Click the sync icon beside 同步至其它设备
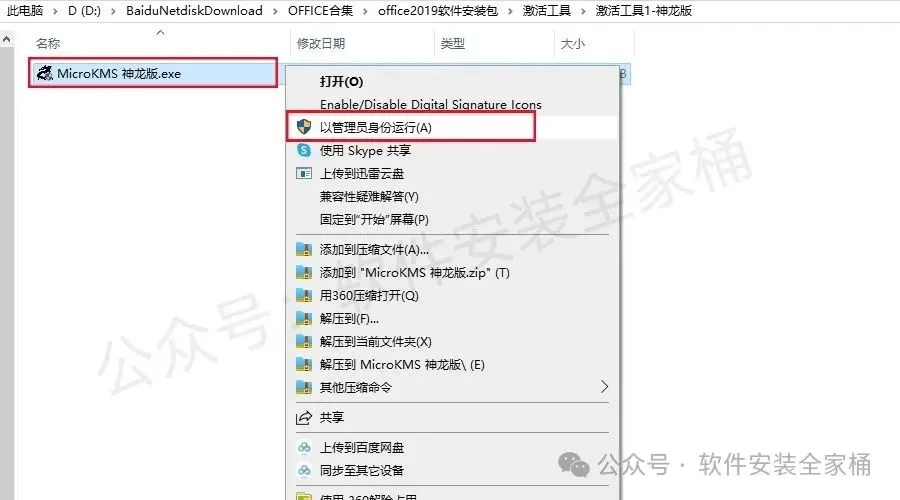 point(304,470)
